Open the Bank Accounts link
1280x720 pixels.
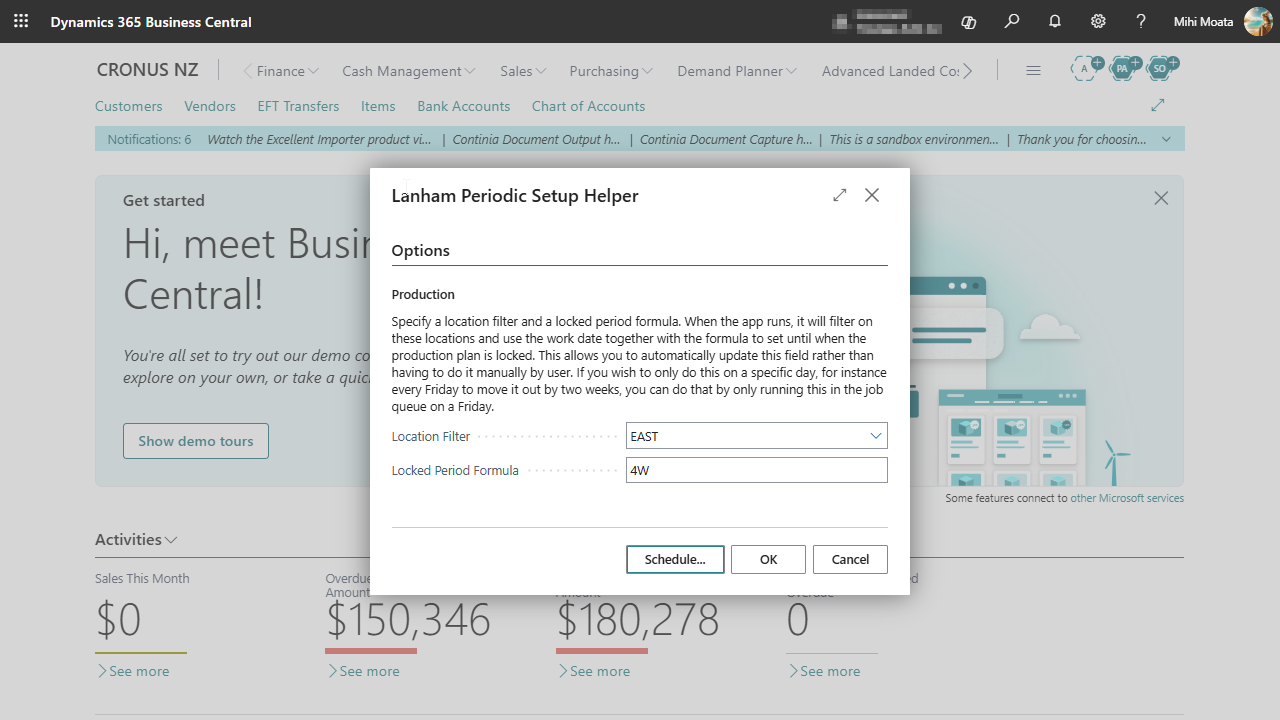(x=464, y=106)
